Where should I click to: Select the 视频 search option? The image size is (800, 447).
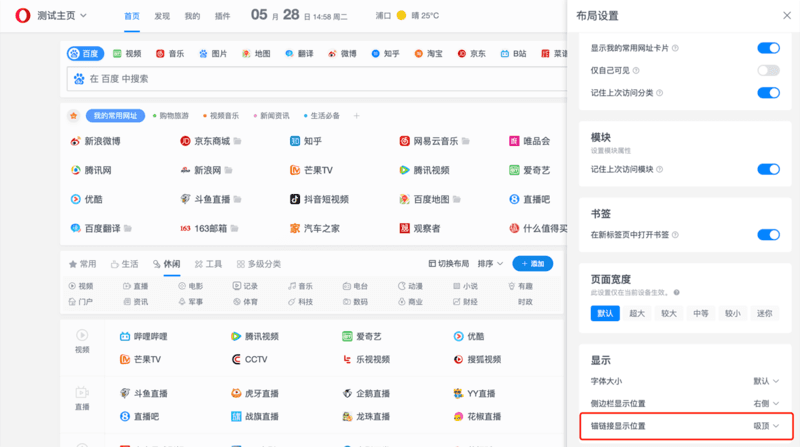127,54
